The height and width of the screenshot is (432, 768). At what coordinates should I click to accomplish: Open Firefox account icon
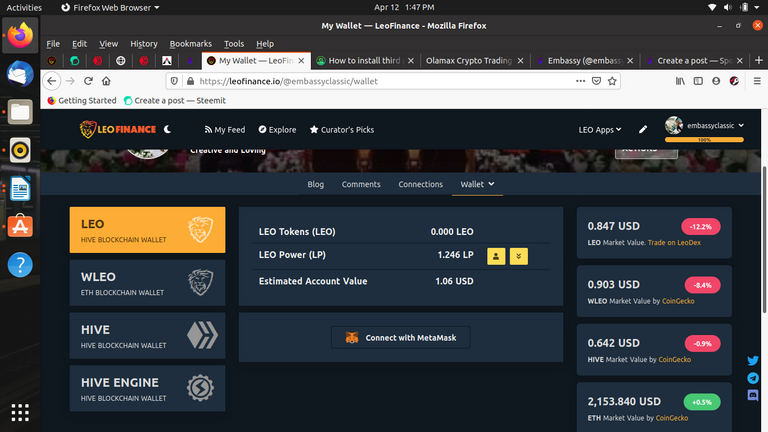pyautogui.click(x=716, y=81)
